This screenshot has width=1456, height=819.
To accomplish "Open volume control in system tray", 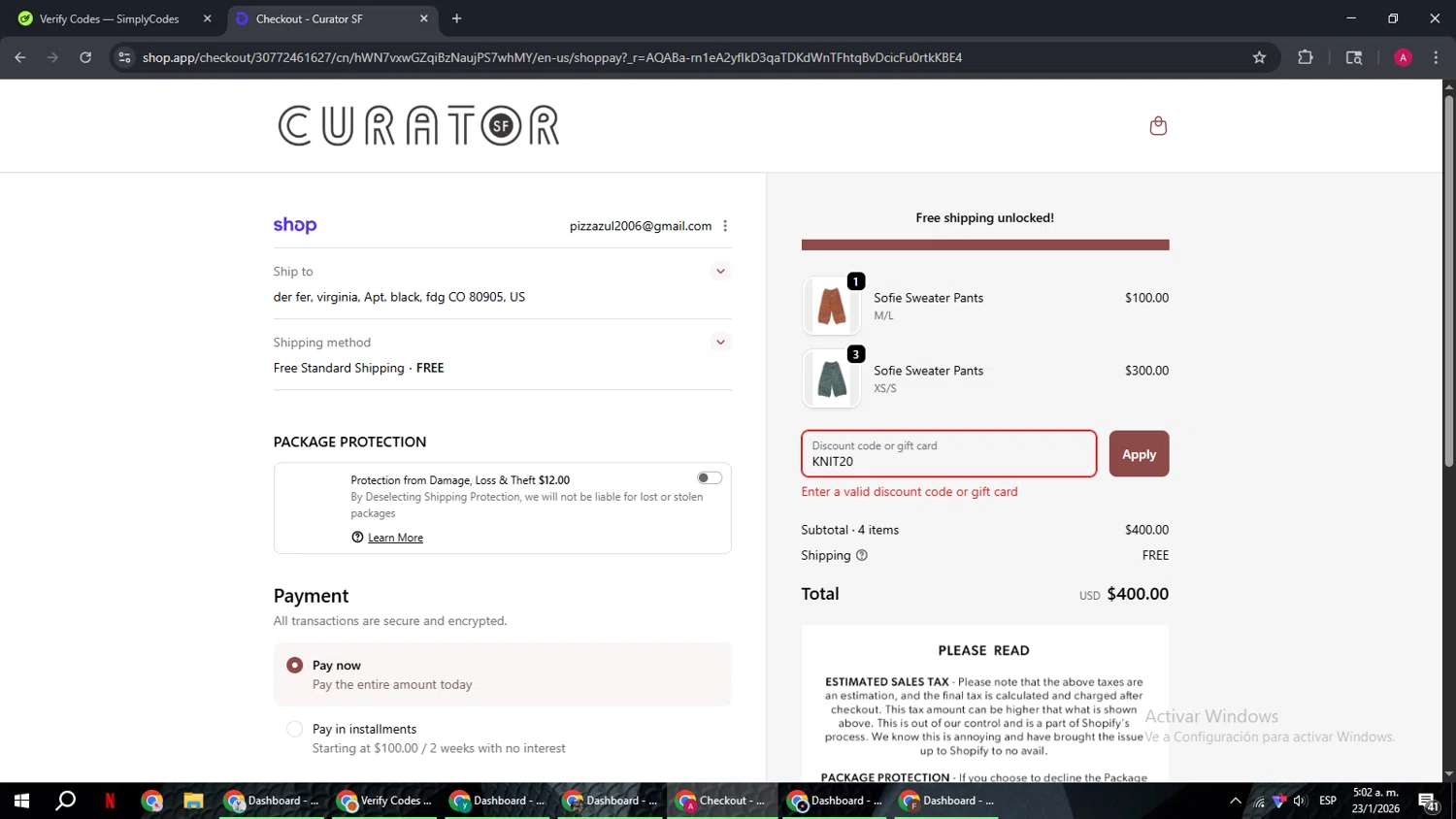I will [1300, 801].
